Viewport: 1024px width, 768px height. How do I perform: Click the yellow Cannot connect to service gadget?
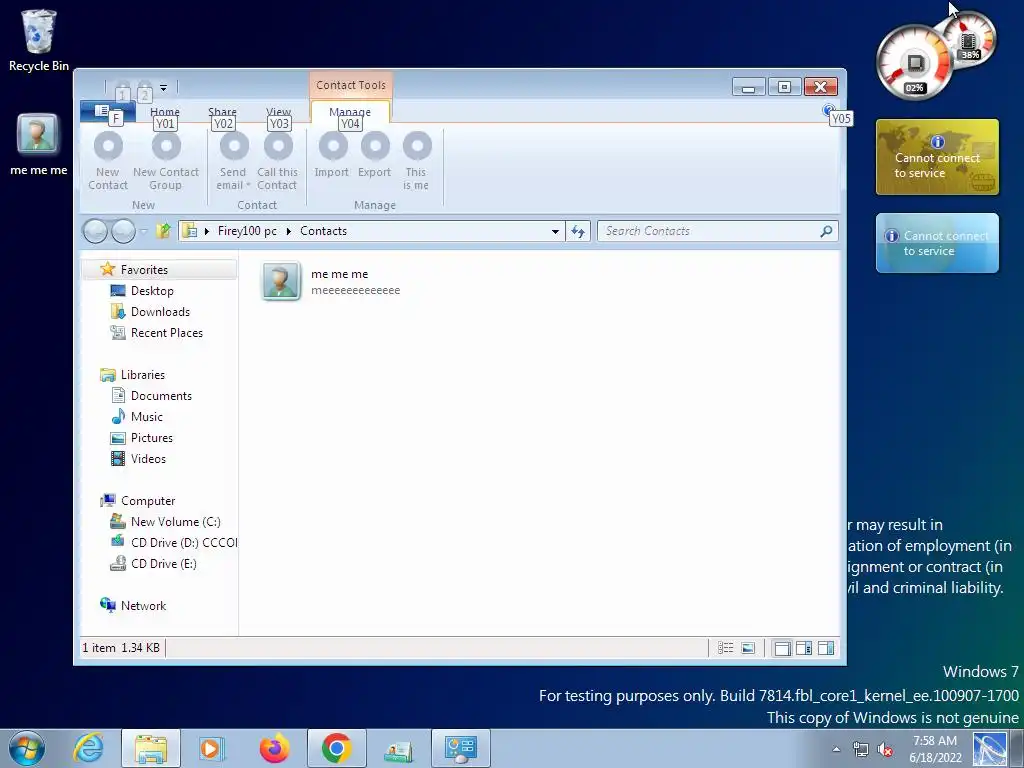coord(937,157)
